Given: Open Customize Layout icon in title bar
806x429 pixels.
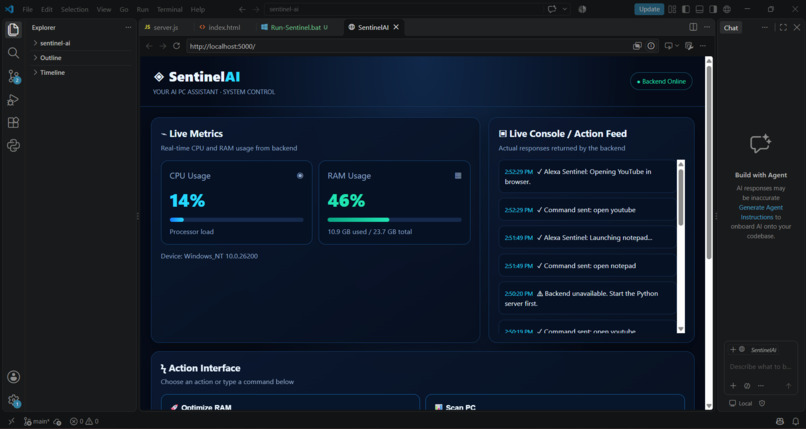Looking at the screenshot, I should coord(672,9).
